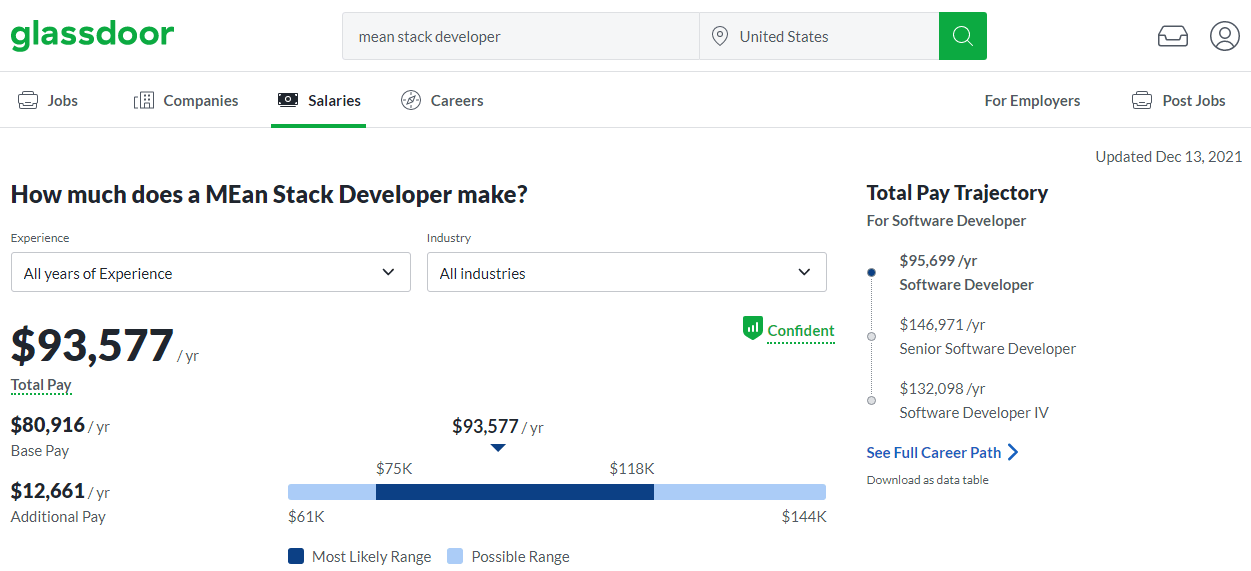
Task: Click the location pin icon
Action: point(719,36)
